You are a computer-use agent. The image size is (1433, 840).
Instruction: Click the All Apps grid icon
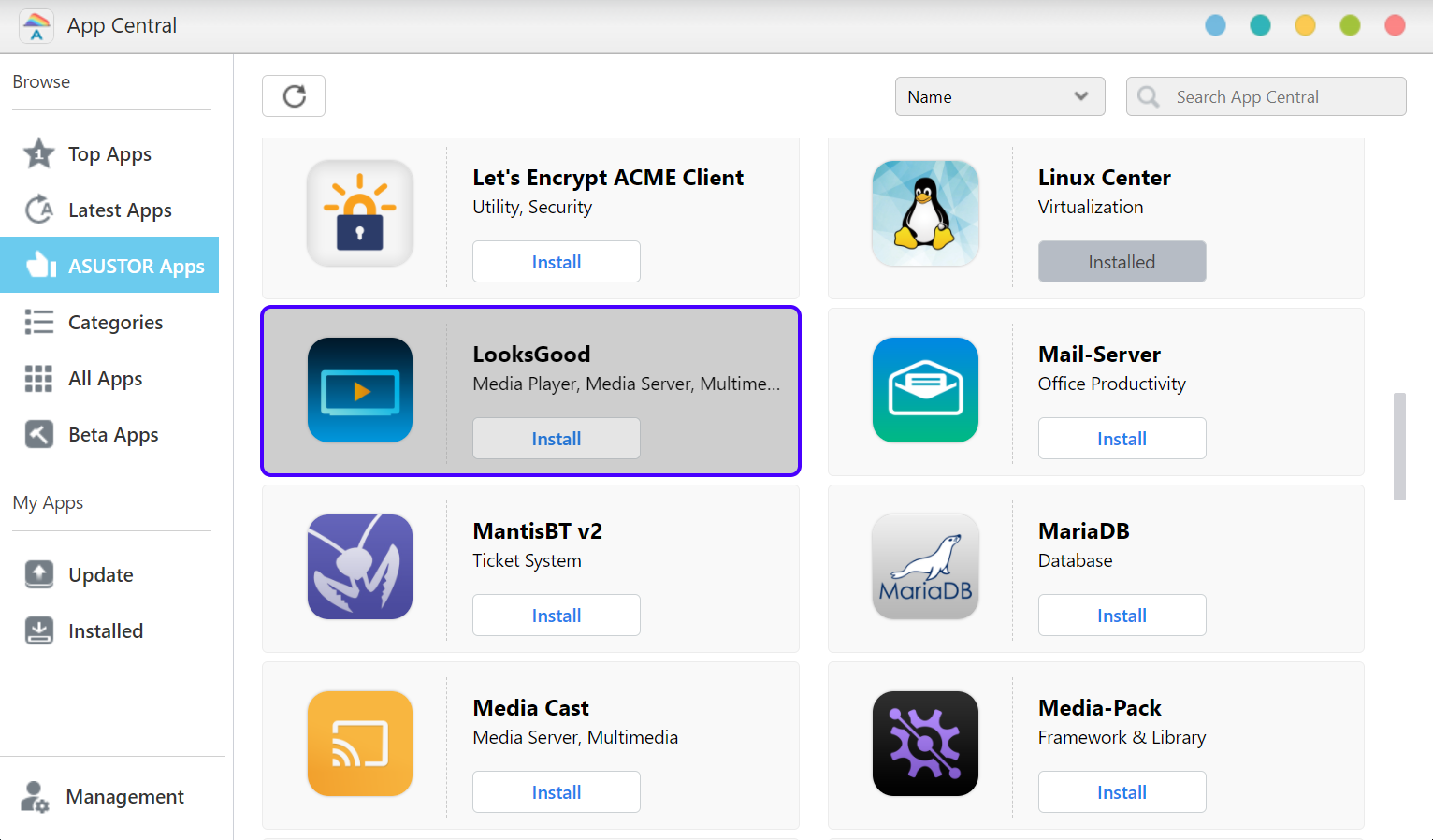point(39,378)
